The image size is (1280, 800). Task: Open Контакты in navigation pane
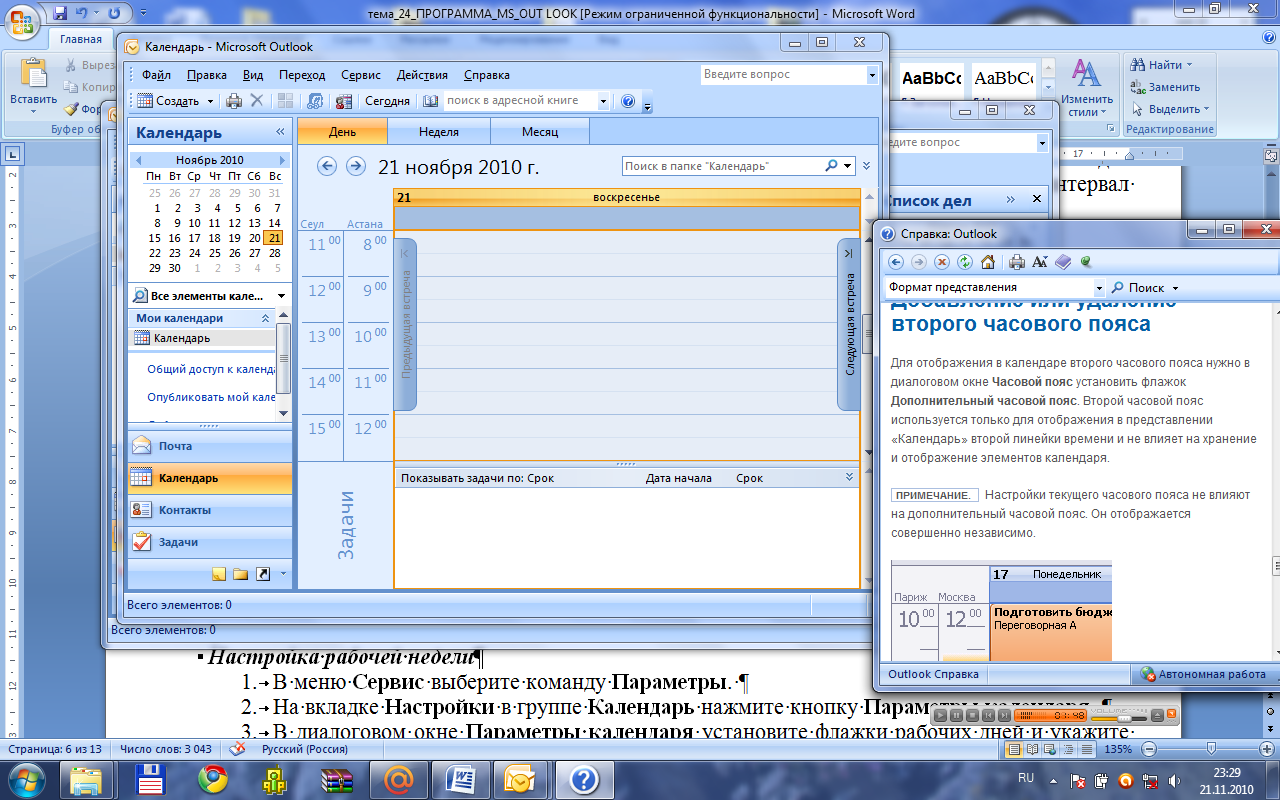click(210, 510)
